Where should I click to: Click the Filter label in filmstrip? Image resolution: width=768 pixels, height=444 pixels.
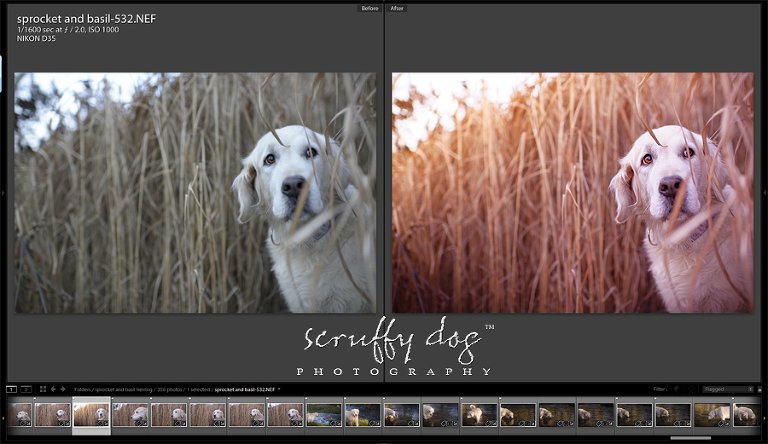(659, 388)
